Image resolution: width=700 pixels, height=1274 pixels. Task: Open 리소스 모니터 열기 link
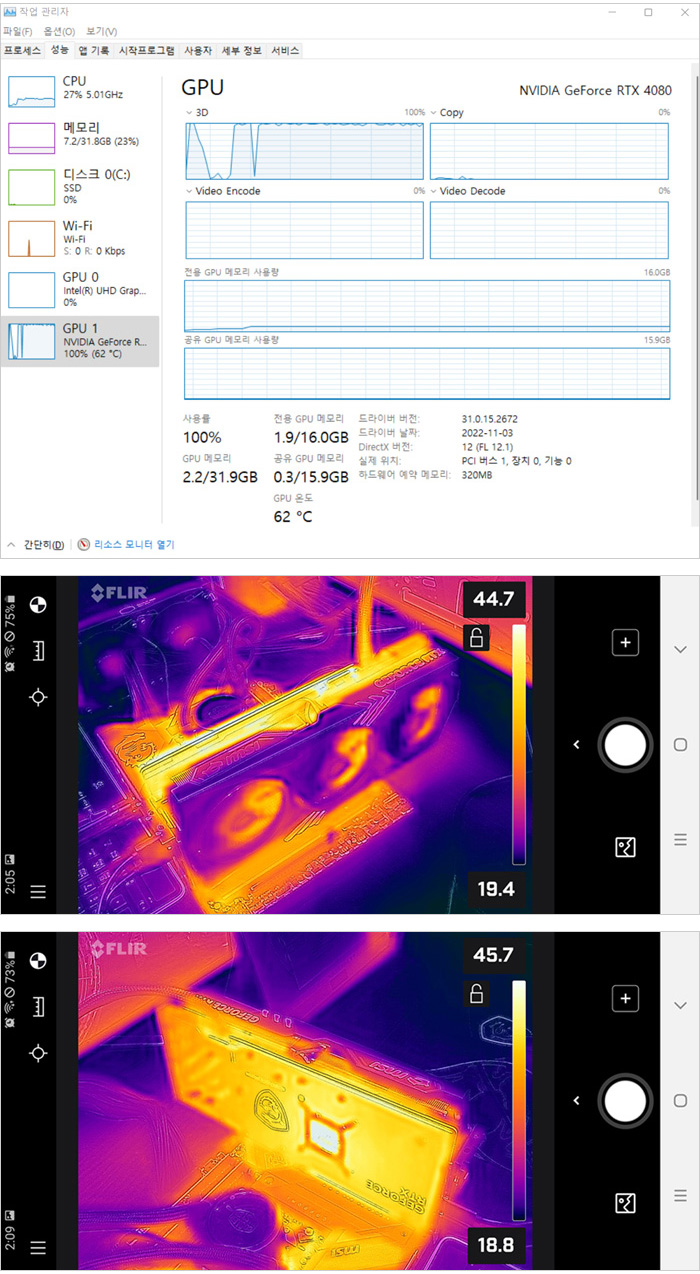[135, 545]
